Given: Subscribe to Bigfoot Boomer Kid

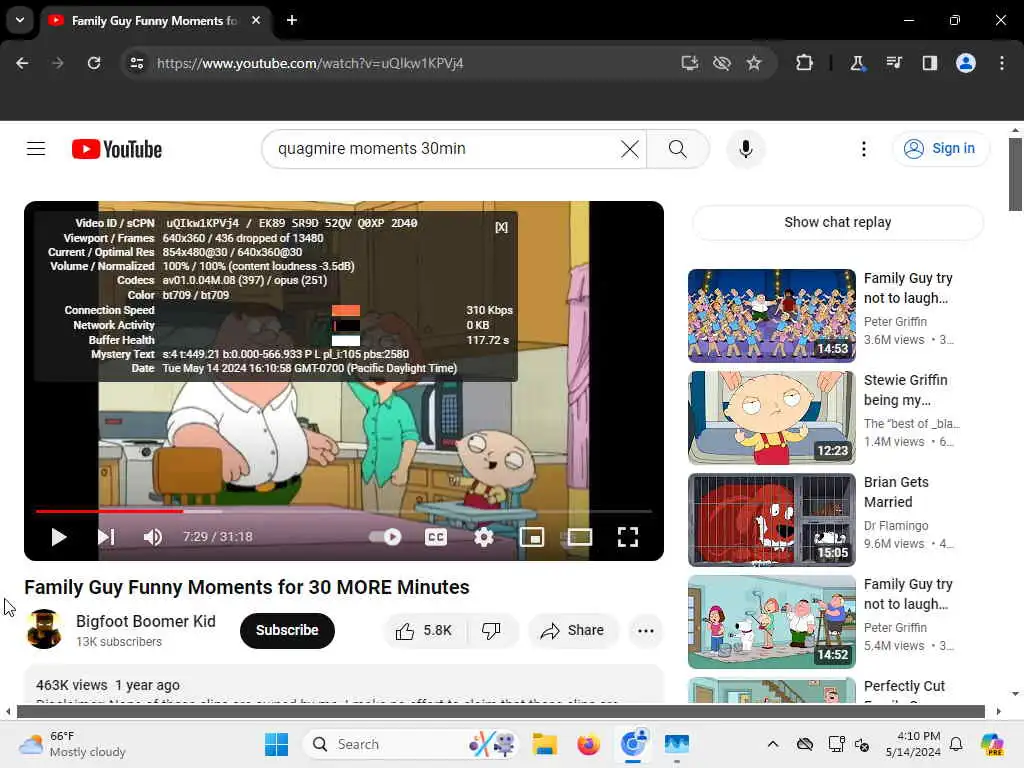Looking at the screenshot, I should coord(287,630).
